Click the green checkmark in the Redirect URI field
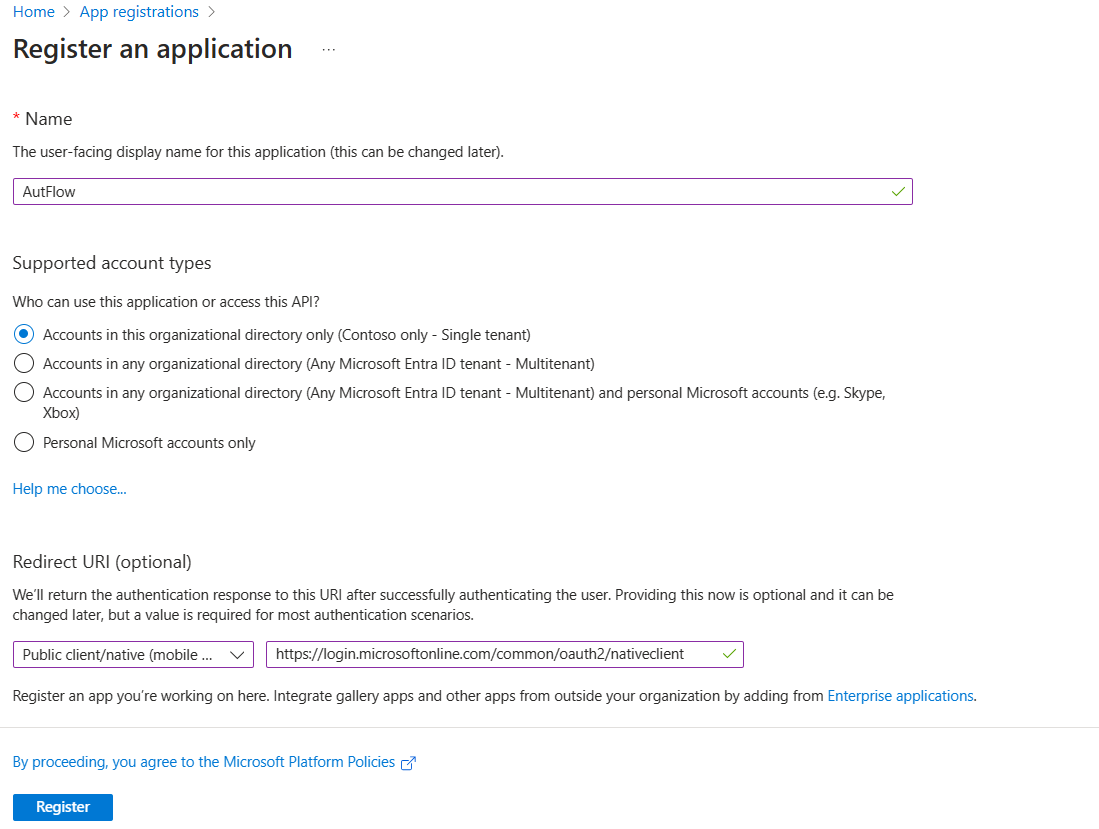 coord(728,654)
